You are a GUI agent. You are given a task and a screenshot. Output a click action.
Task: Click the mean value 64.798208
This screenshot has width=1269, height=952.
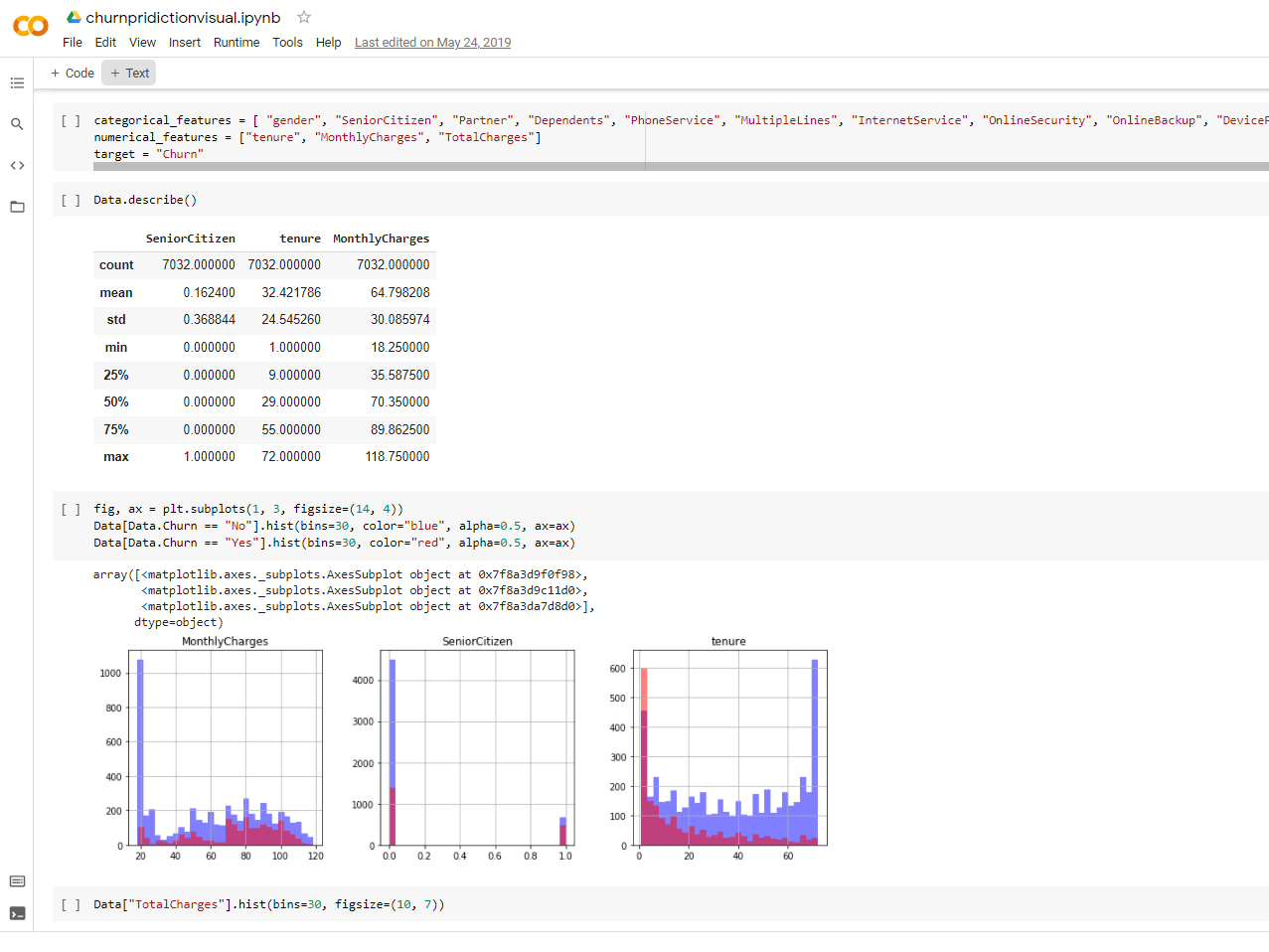400,293
